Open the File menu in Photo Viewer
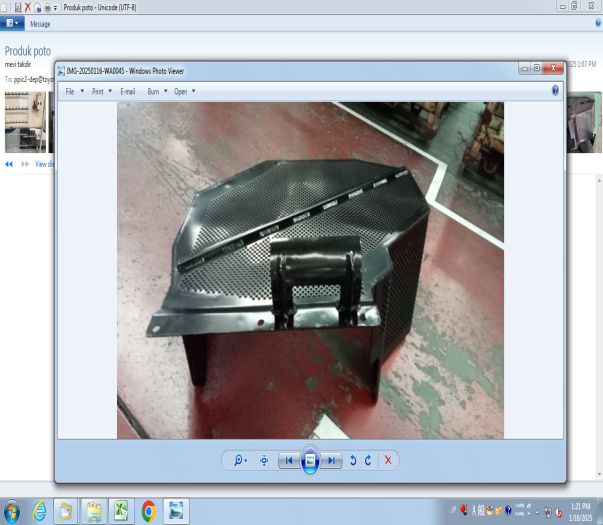Image resolution: width=603 pixels, height=525 pixels. [x=70, y=92]
